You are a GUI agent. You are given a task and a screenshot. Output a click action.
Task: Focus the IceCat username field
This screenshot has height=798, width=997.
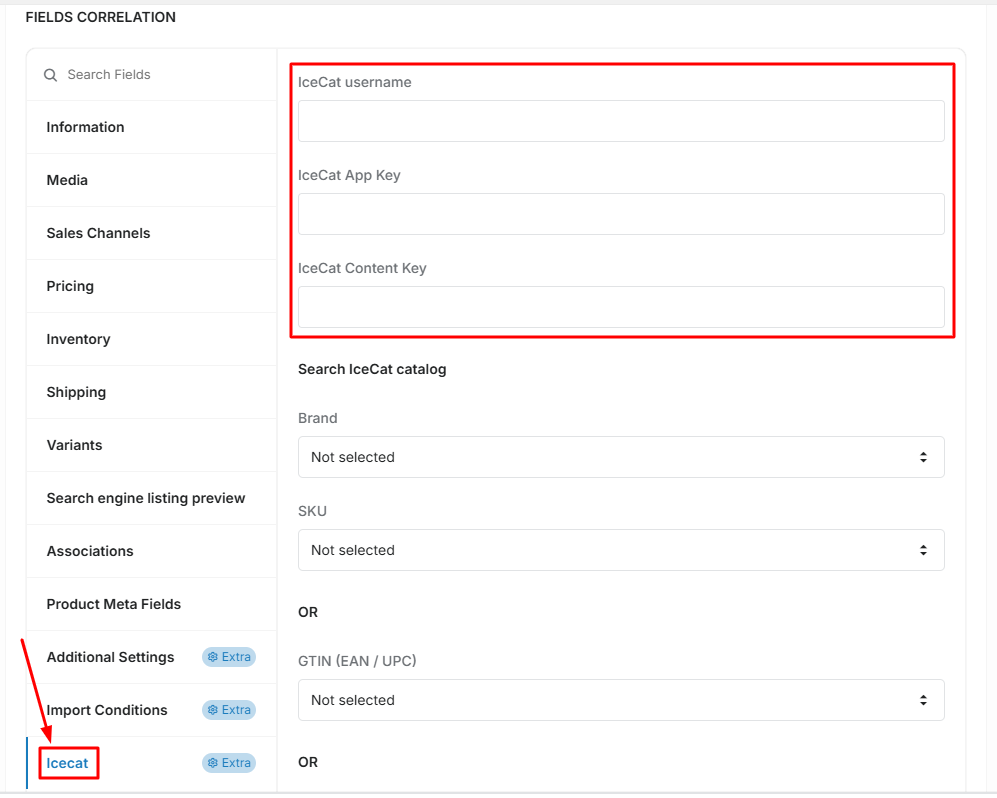tap(621, 121)
